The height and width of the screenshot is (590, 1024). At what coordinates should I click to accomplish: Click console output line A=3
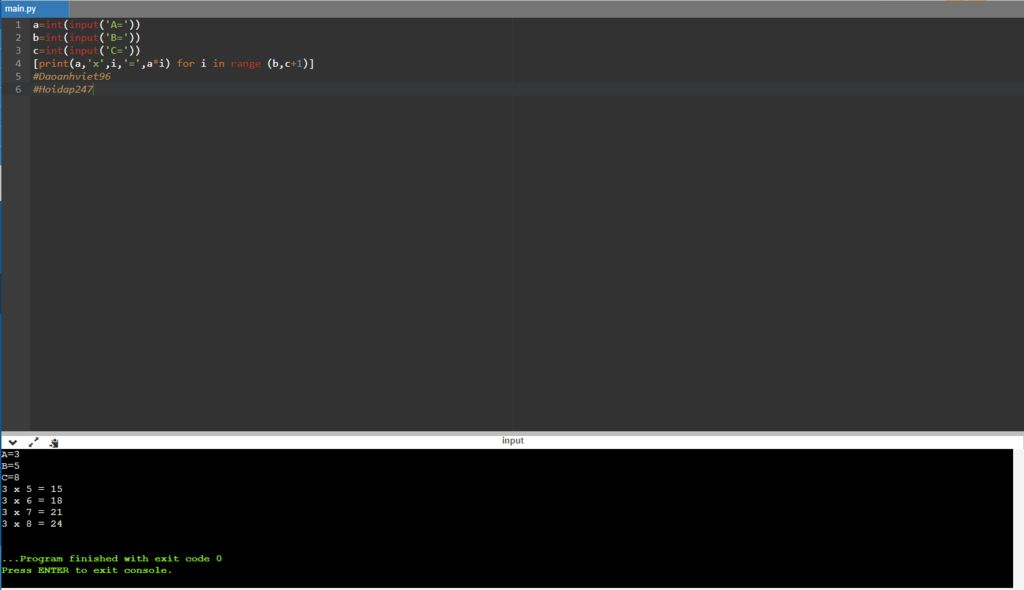(x=10, y=454)
